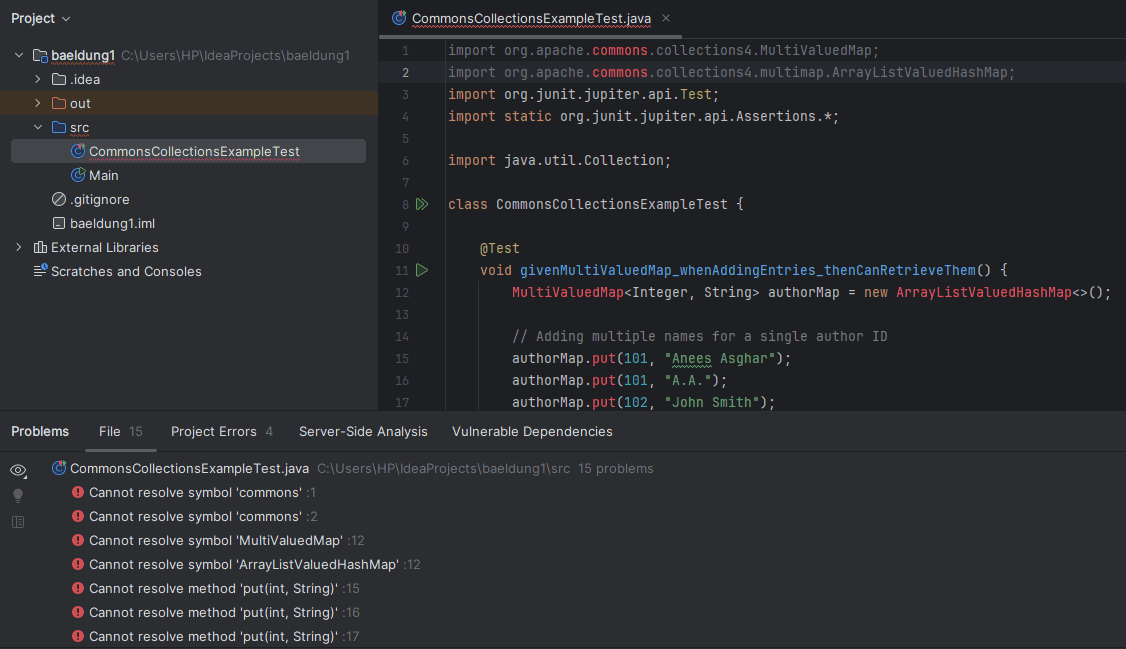Open the Vulnerable Dependencies tab
The image size is (1126, 649).
tap(532, 431)
